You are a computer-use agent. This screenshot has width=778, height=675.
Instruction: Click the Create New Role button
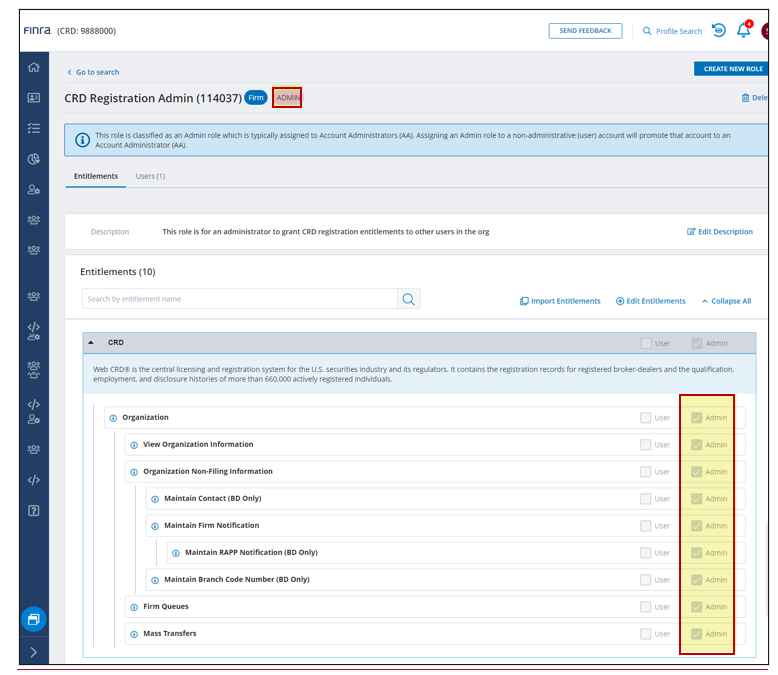[x=732, y=69]
